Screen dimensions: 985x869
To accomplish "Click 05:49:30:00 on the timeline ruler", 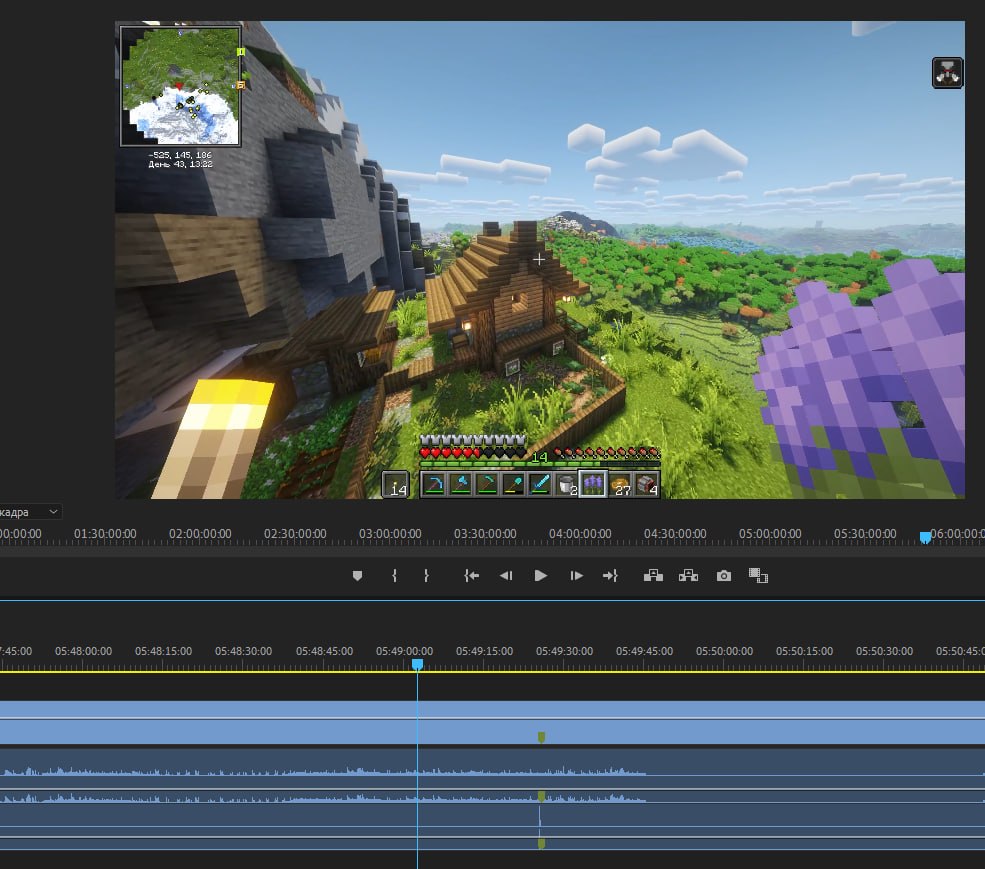I will [564, 651].
